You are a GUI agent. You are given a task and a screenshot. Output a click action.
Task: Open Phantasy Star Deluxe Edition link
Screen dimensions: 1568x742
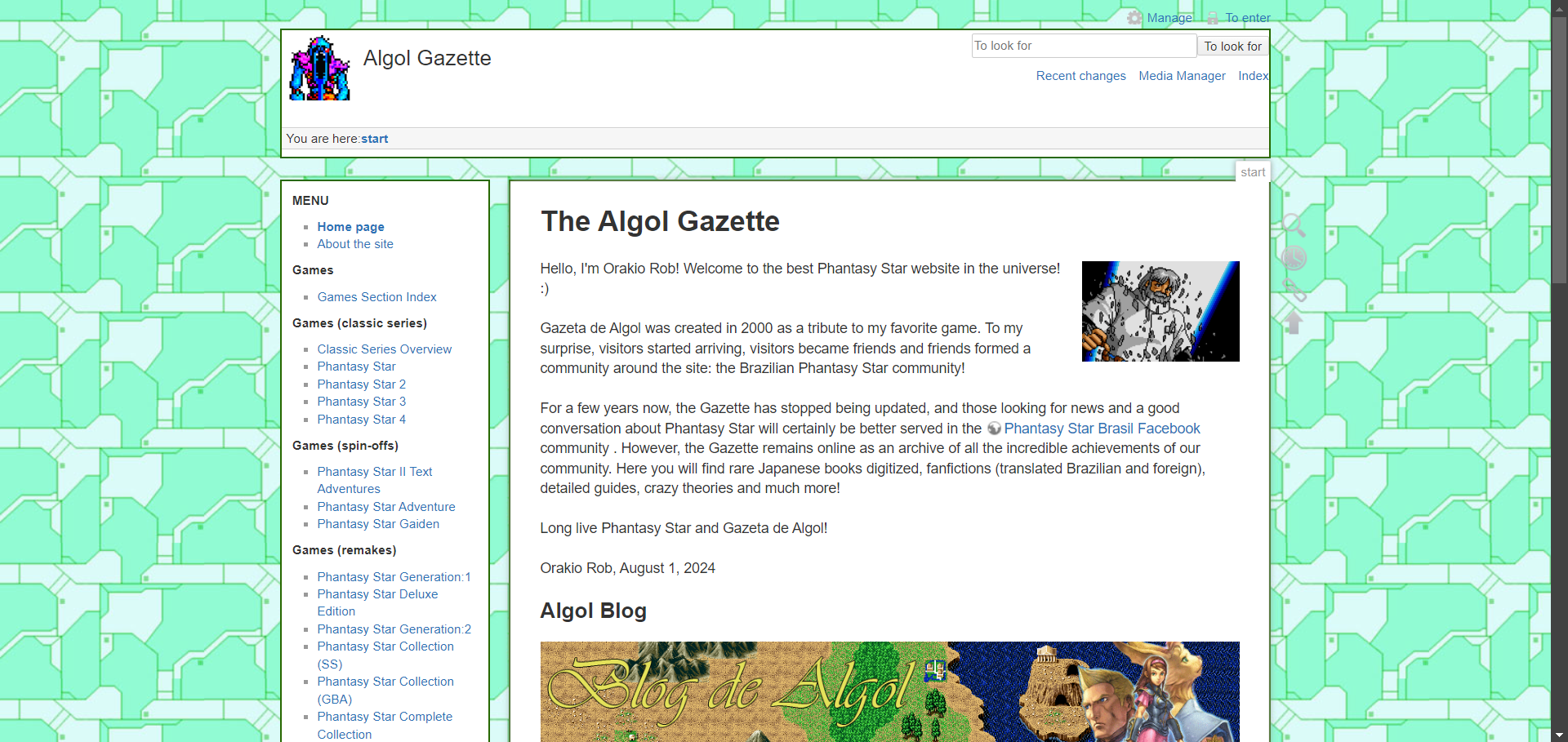377,602
